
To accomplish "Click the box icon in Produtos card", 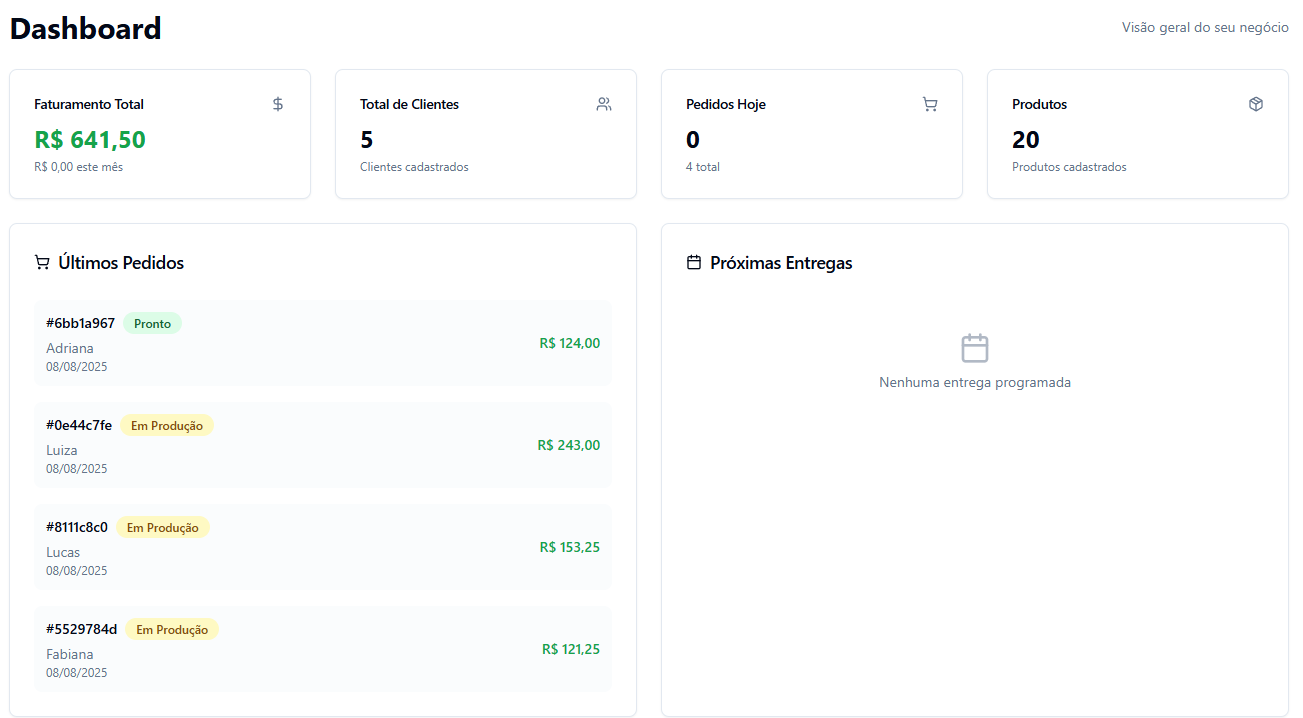I will point(1256,104).
